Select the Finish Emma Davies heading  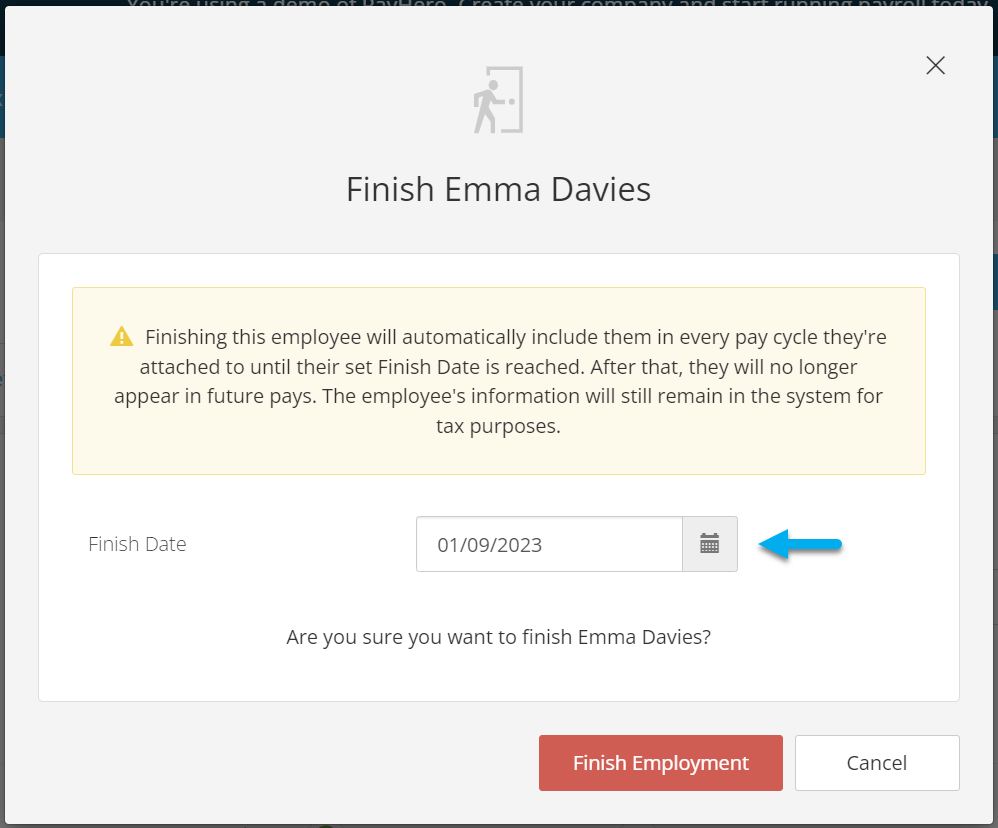498,189
